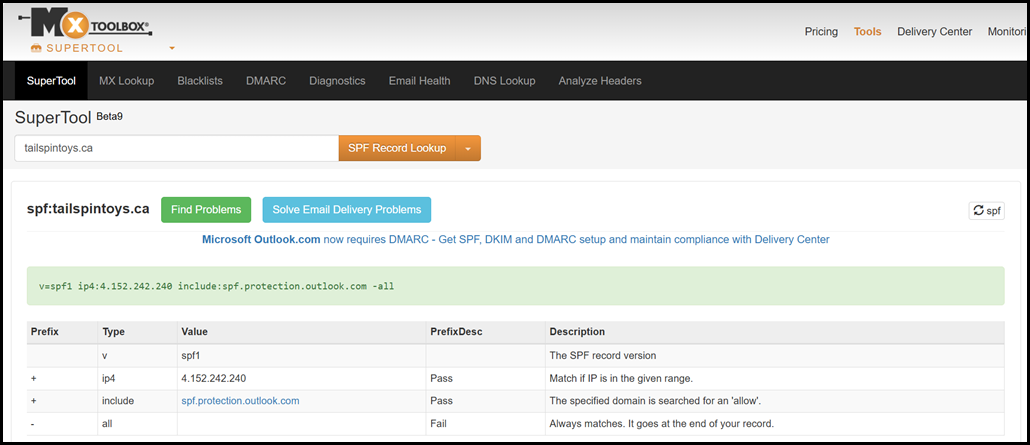Open the Pricing page link

(821, 32)
